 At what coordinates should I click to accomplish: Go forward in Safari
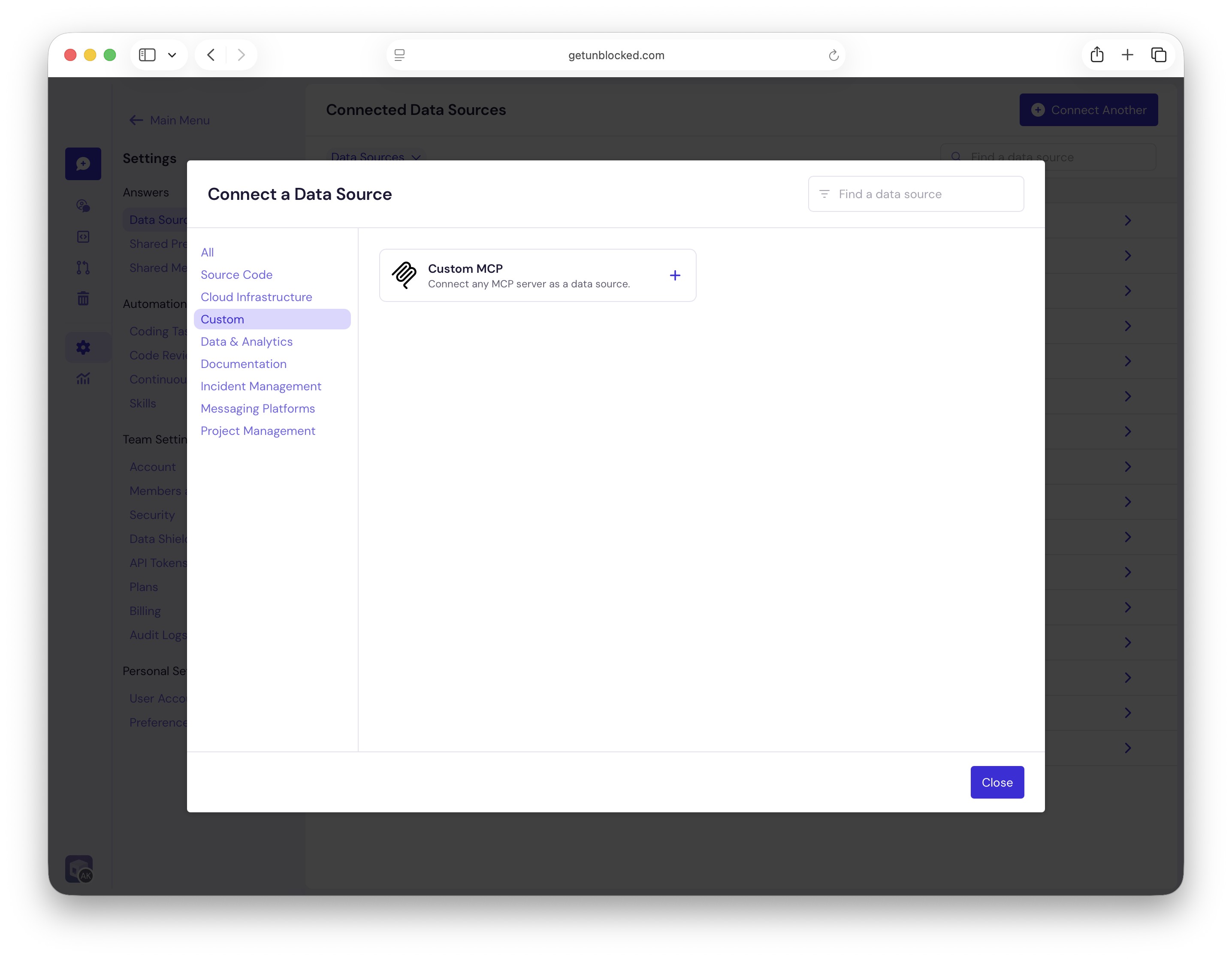click(242, 55)
